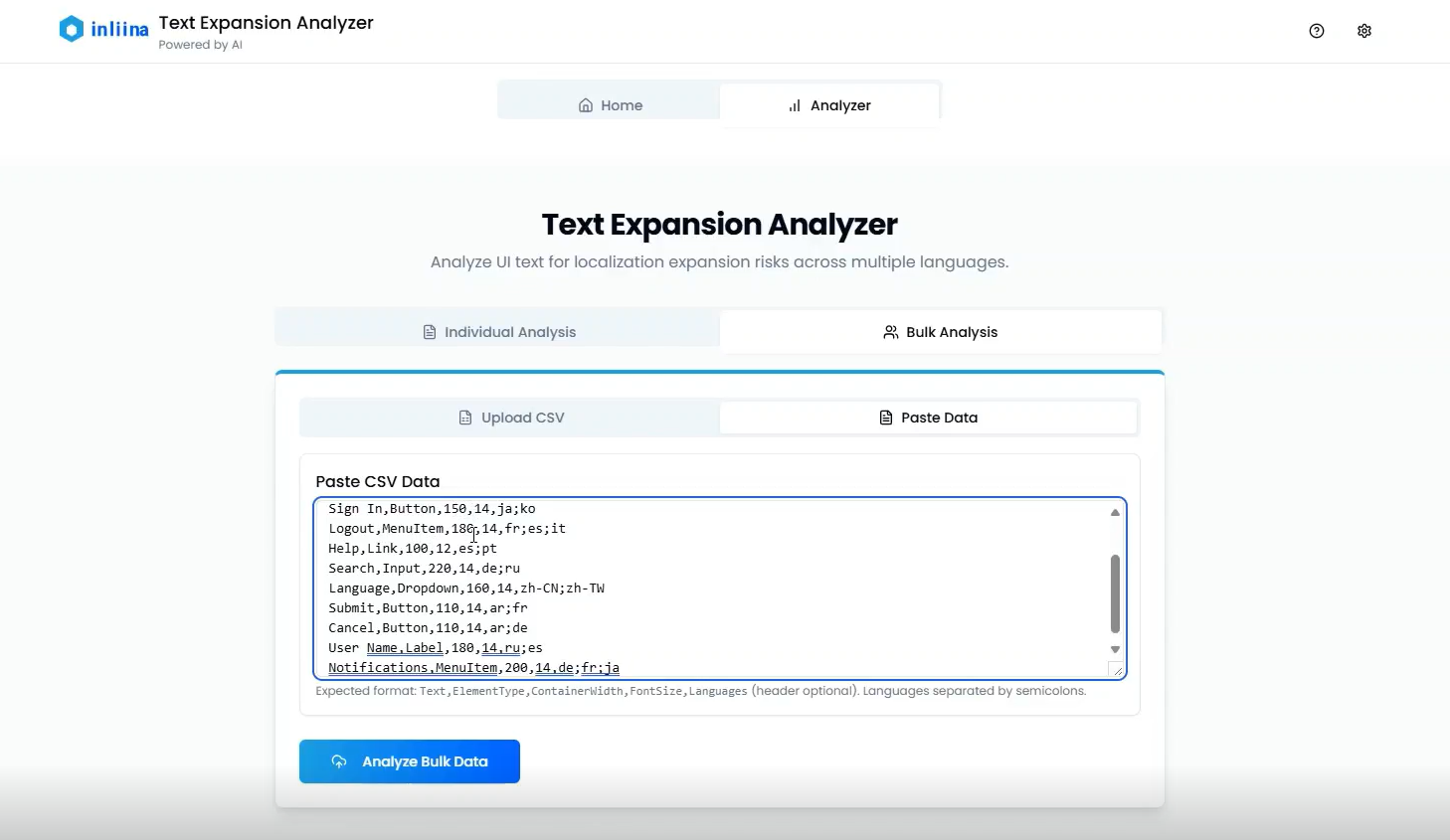Image resolution: width=1450 pixels, height=840 pixels.
Task: Click the resize handle of the CSV textarea
Action: (x=1118, y=670)
